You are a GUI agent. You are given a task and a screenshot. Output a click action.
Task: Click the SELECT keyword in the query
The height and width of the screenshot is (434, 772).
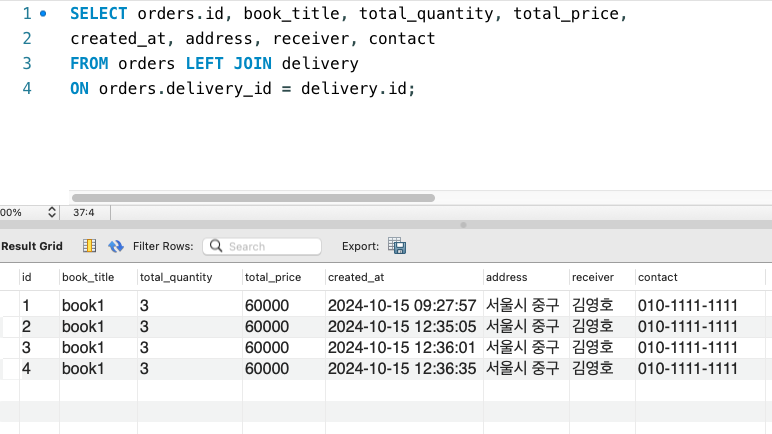tap(98, 14)
